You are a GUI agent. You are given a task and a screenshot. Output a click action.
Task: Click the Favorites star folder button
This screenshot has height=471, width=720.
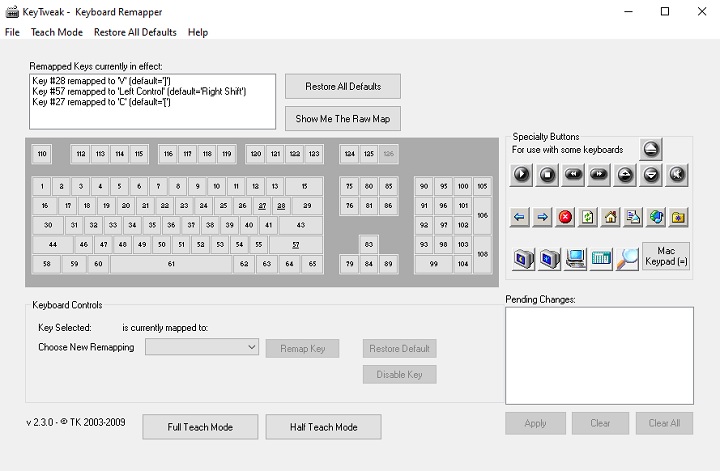tap(679, 217)
